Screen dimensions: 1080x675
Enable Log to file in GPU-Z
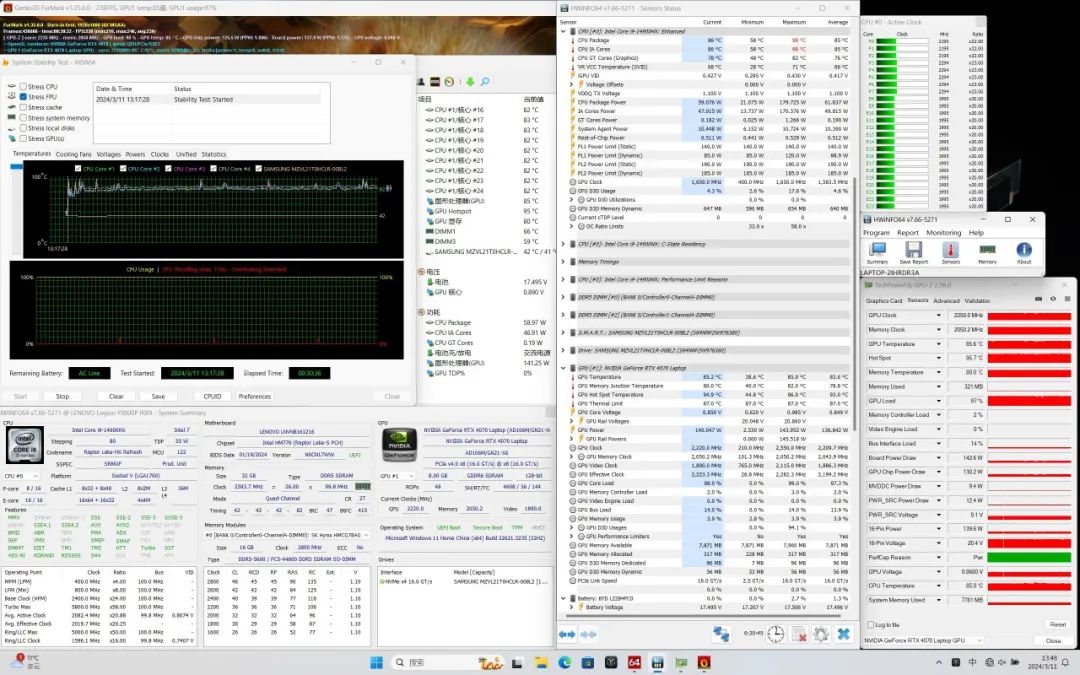(869, 624)
